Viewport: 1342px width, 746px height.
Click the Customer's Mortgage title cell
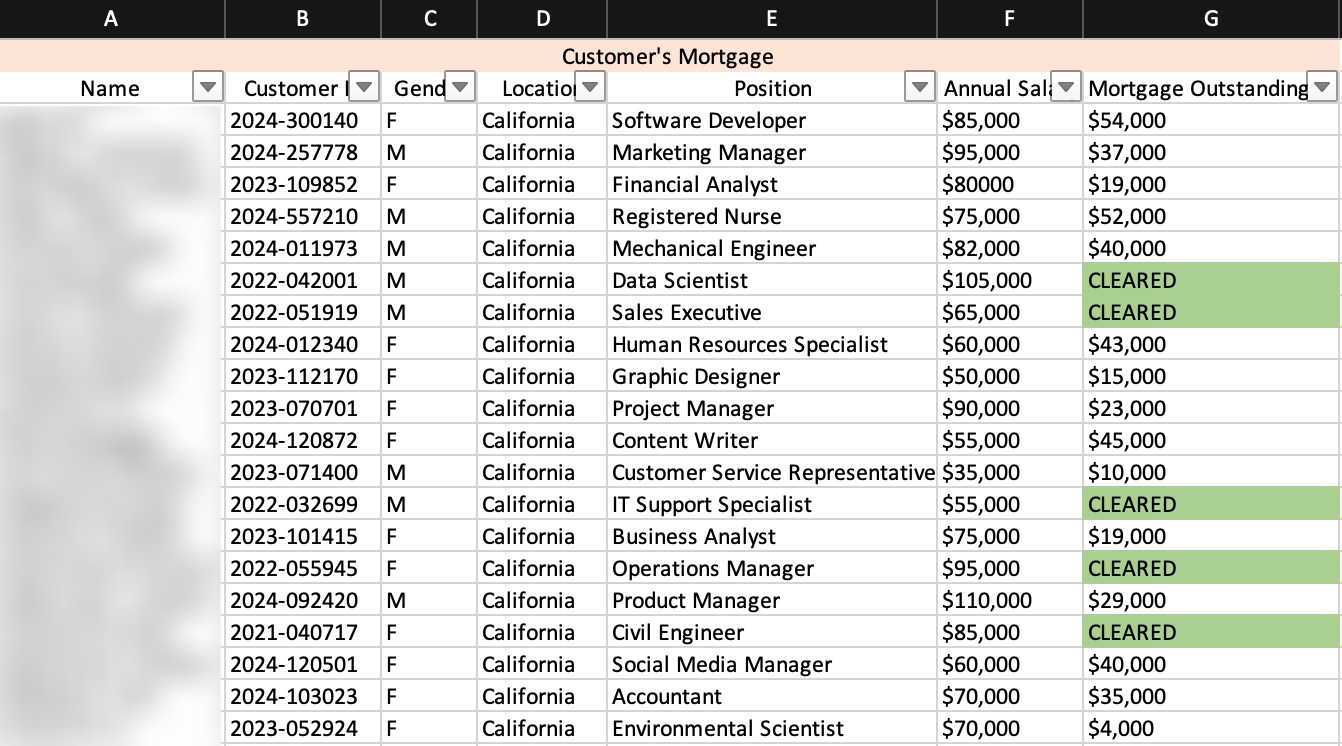click(x=668, y=57)
